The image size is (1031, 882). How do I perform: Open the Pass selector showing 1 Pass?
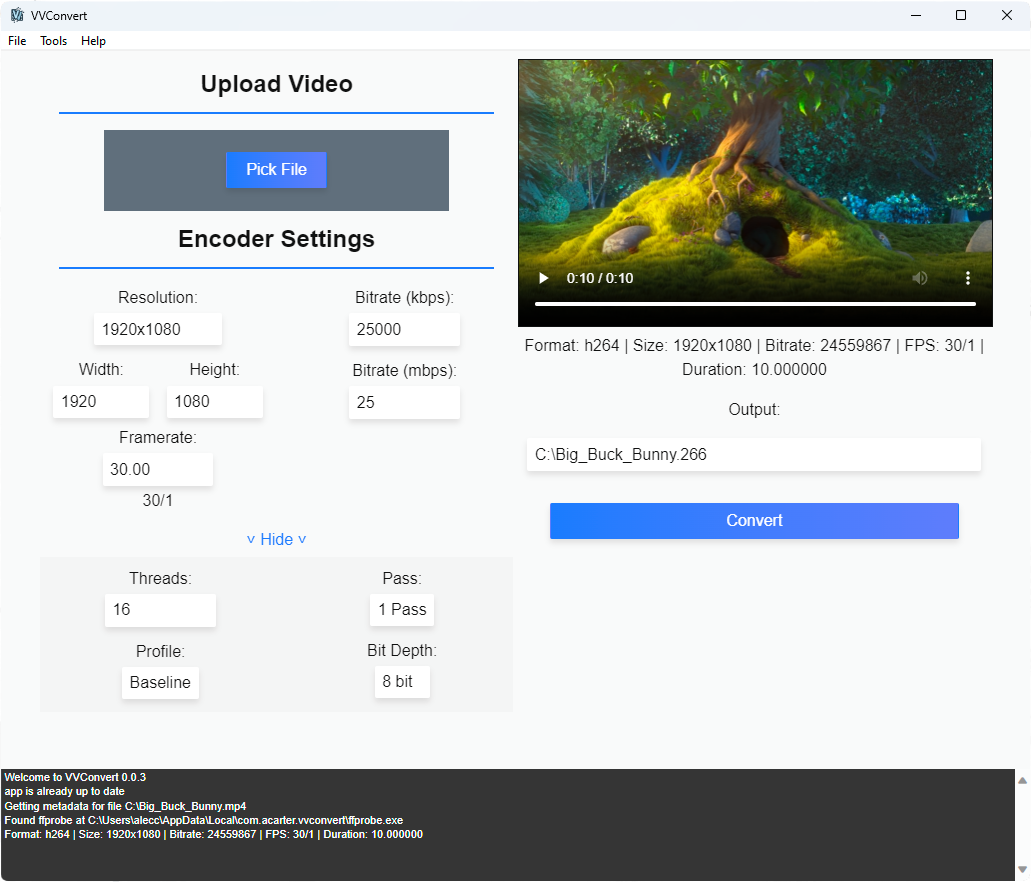pos(402,610)
